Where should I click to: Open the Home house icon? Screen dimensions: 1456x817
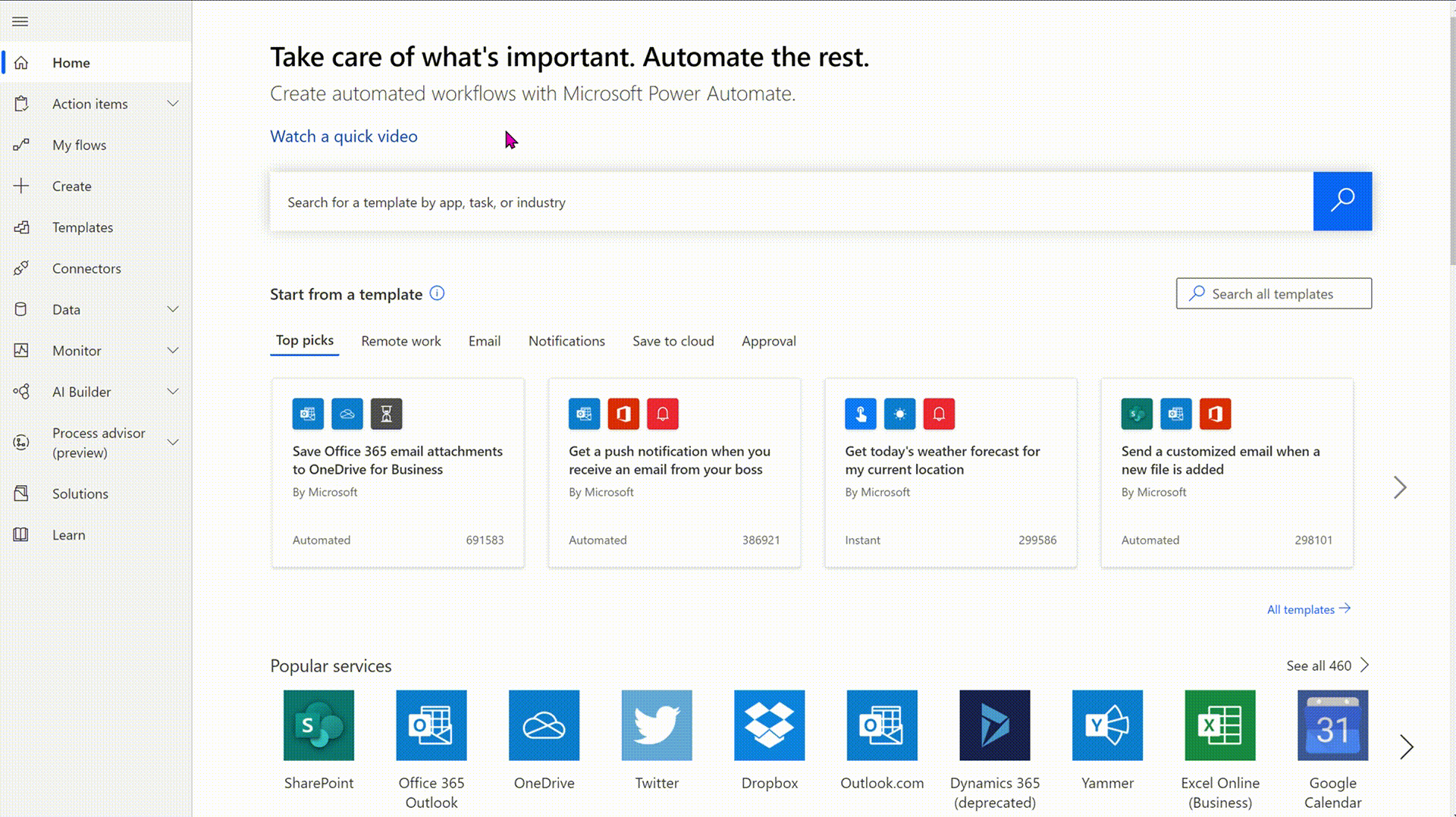[21, 62]
